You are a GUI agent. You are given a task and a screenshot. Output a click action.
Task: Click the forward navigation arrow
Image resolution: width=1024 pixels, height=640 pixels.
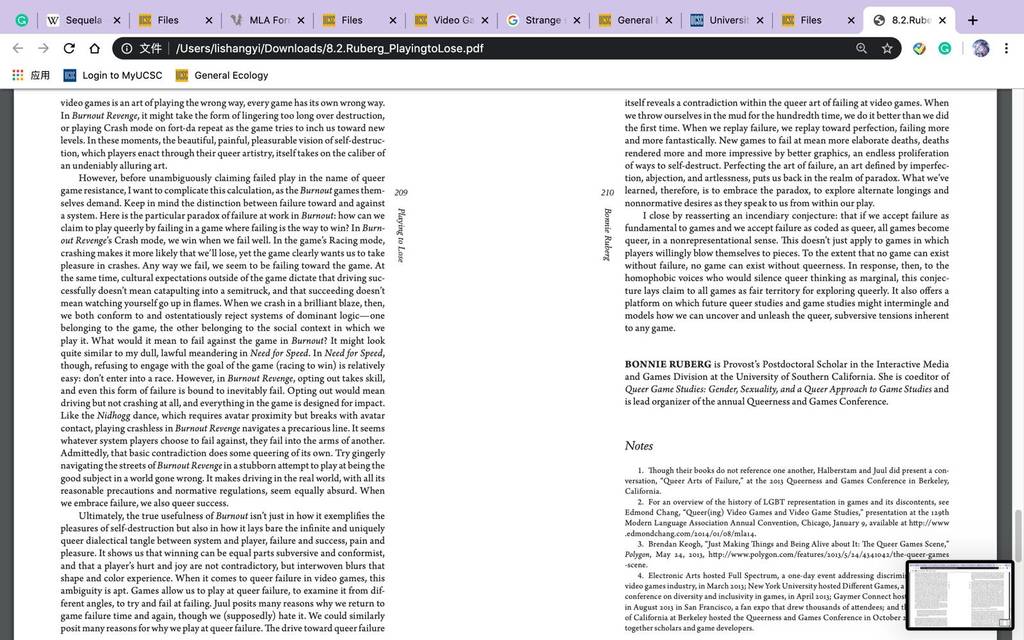click(x=43, y=48)
